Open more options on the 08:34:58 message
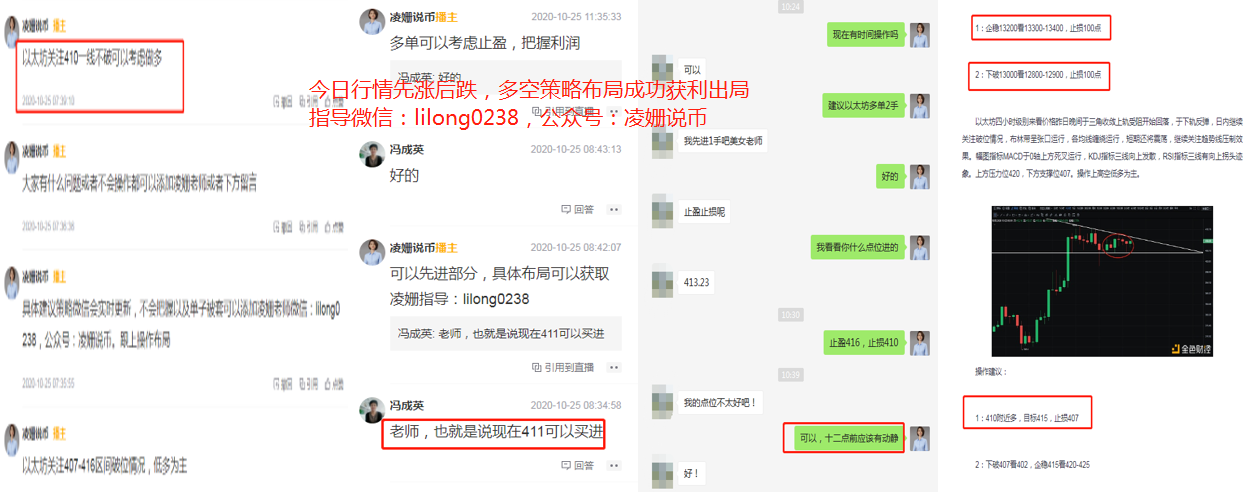 click(614, 466)
